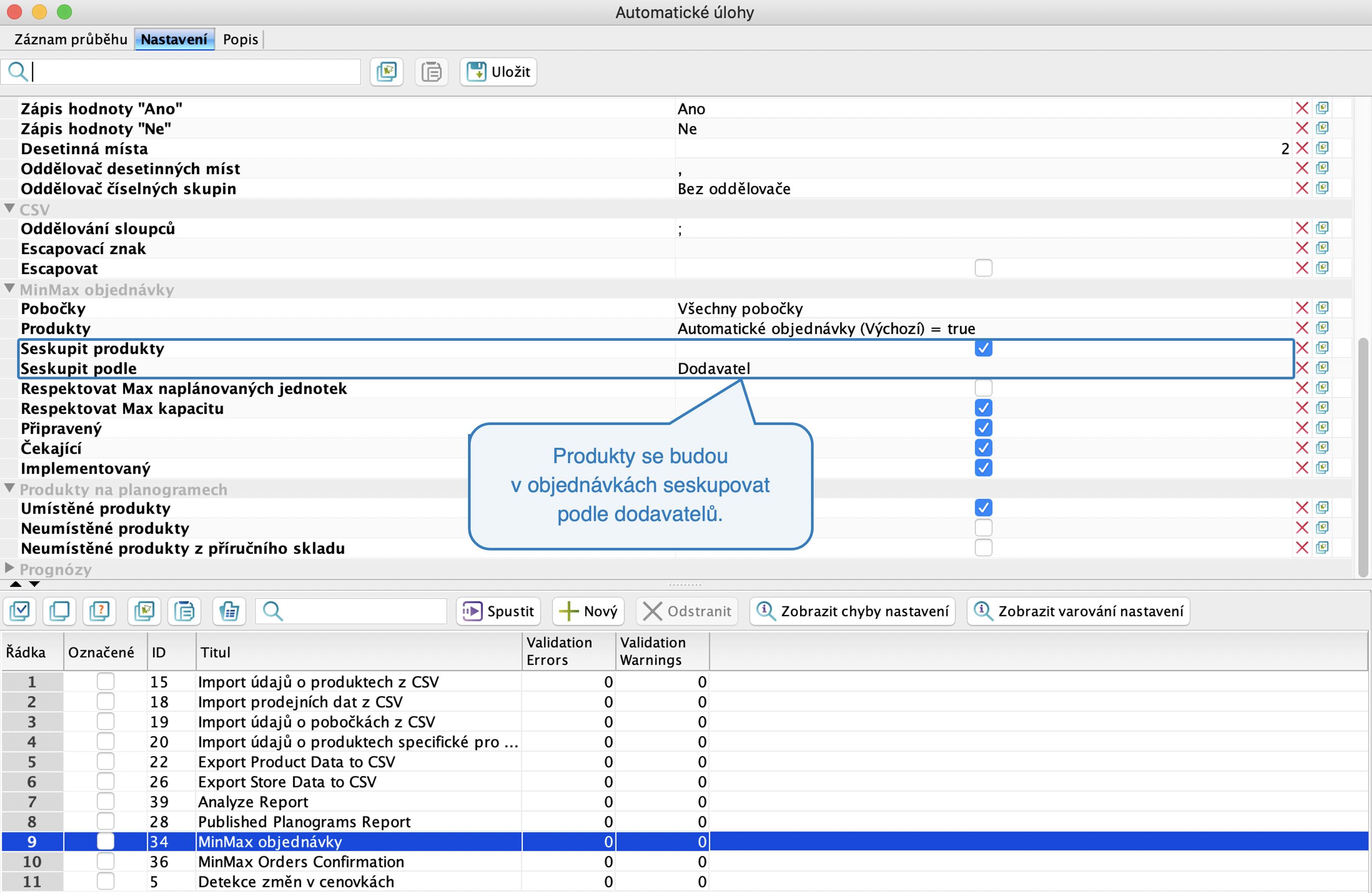This screenshot has width=1372, height=893.
Task: Create a new task with Nový
Action: click(x=588, y=611)
